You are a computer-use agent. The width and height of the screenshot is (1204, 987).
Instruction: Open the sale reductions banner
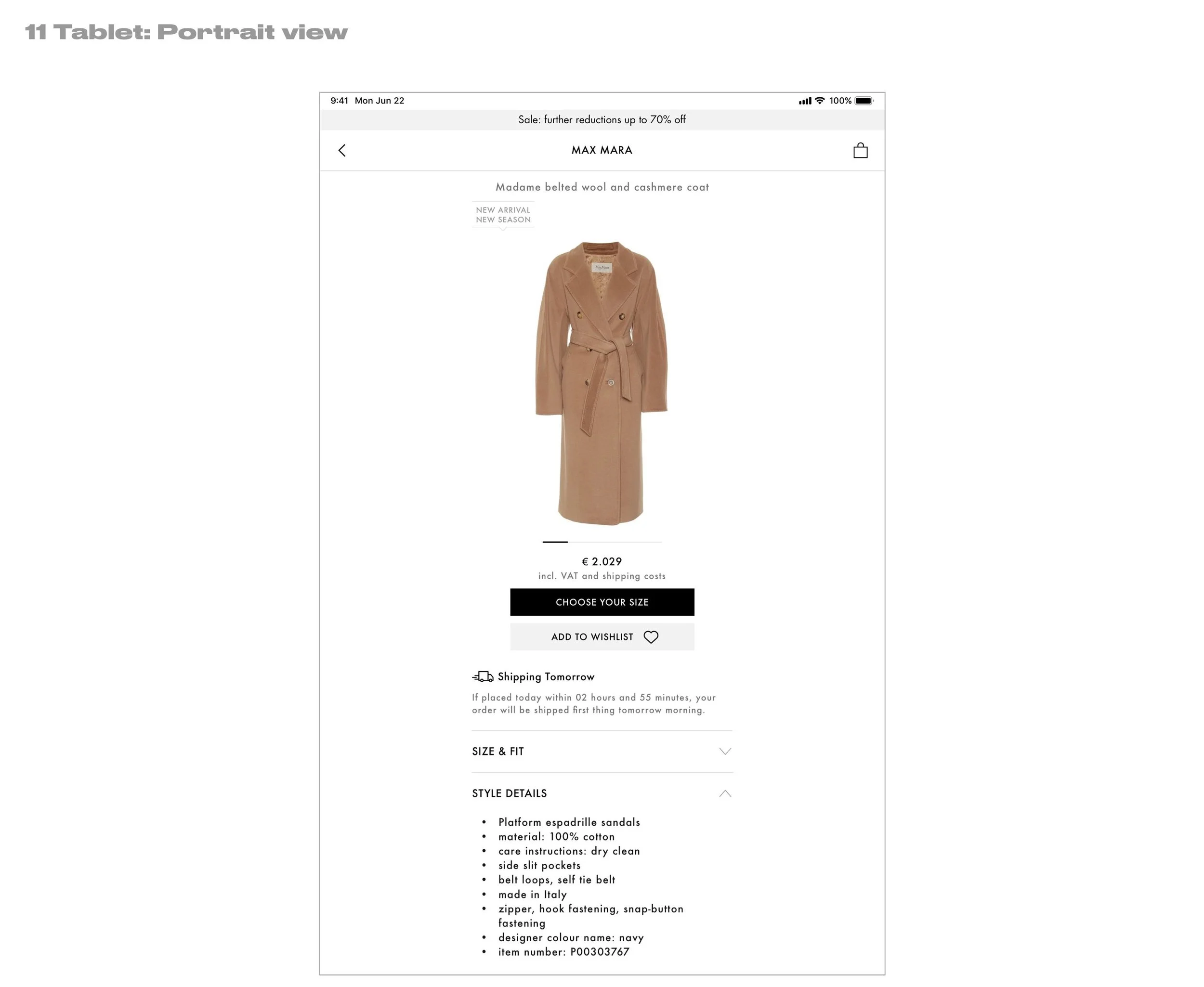pos(602,119)
